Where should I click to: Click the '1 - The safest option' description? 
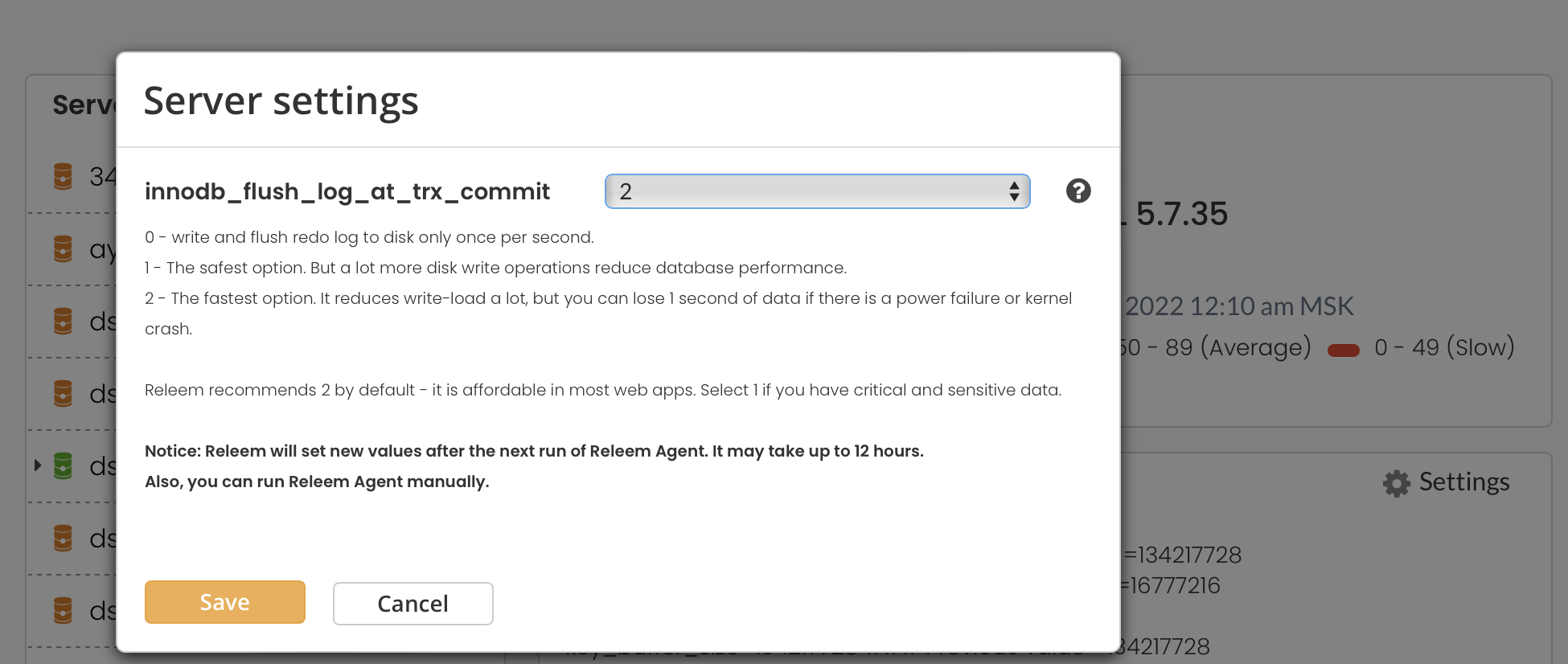click(495, 268)
